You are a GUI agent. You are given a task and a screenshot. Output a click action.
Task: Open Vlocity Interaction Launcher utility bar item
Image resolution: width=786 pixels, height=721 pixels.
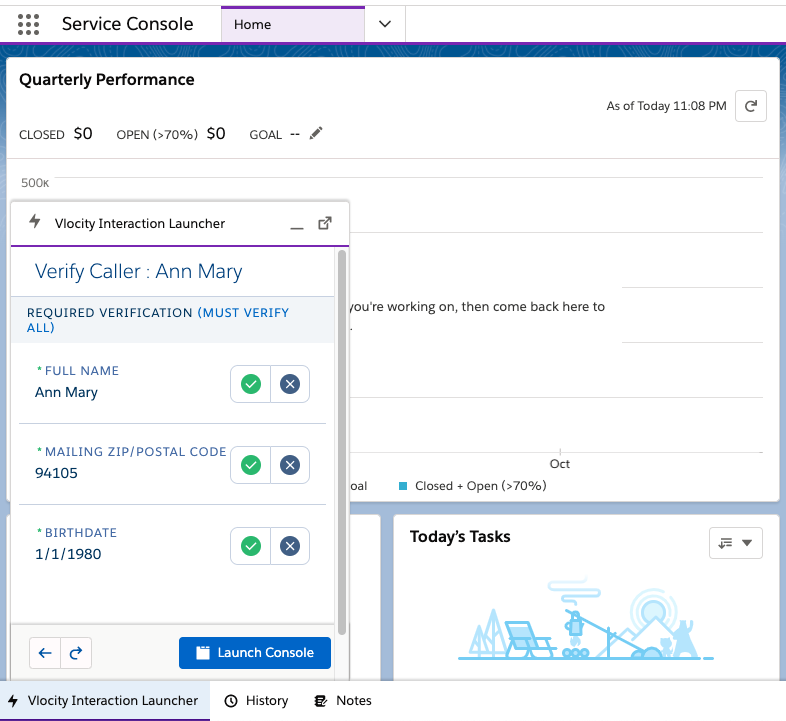coord(105,700)
